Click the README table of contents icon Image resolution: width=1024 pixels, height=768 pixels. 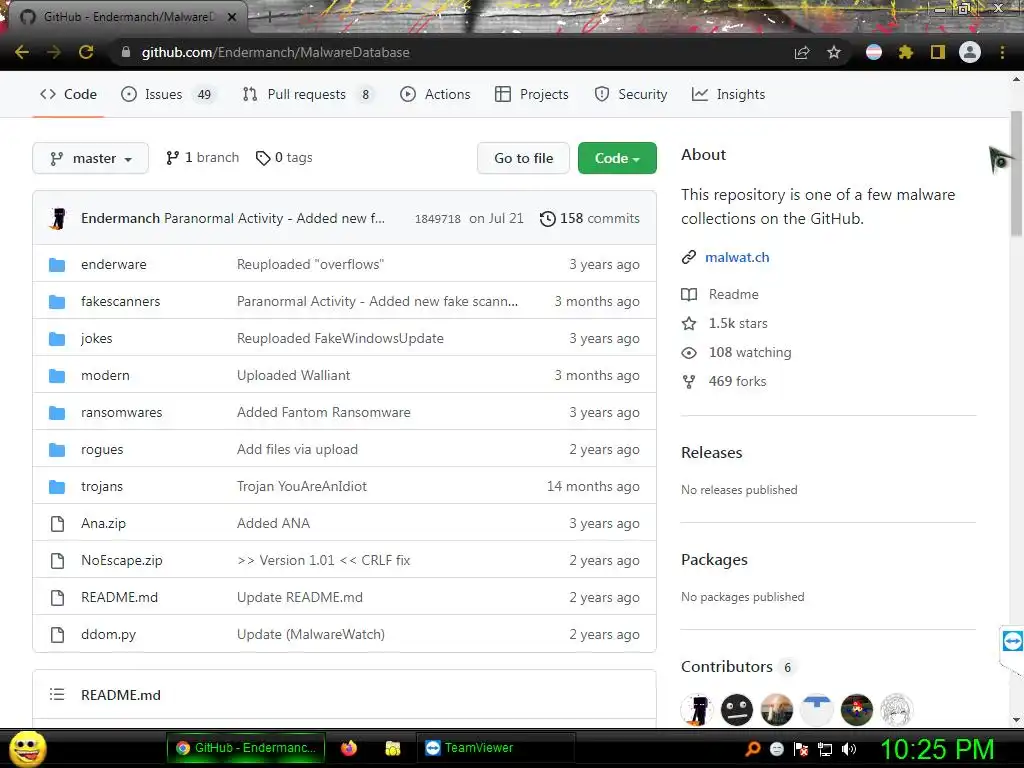tap(57, 694)
